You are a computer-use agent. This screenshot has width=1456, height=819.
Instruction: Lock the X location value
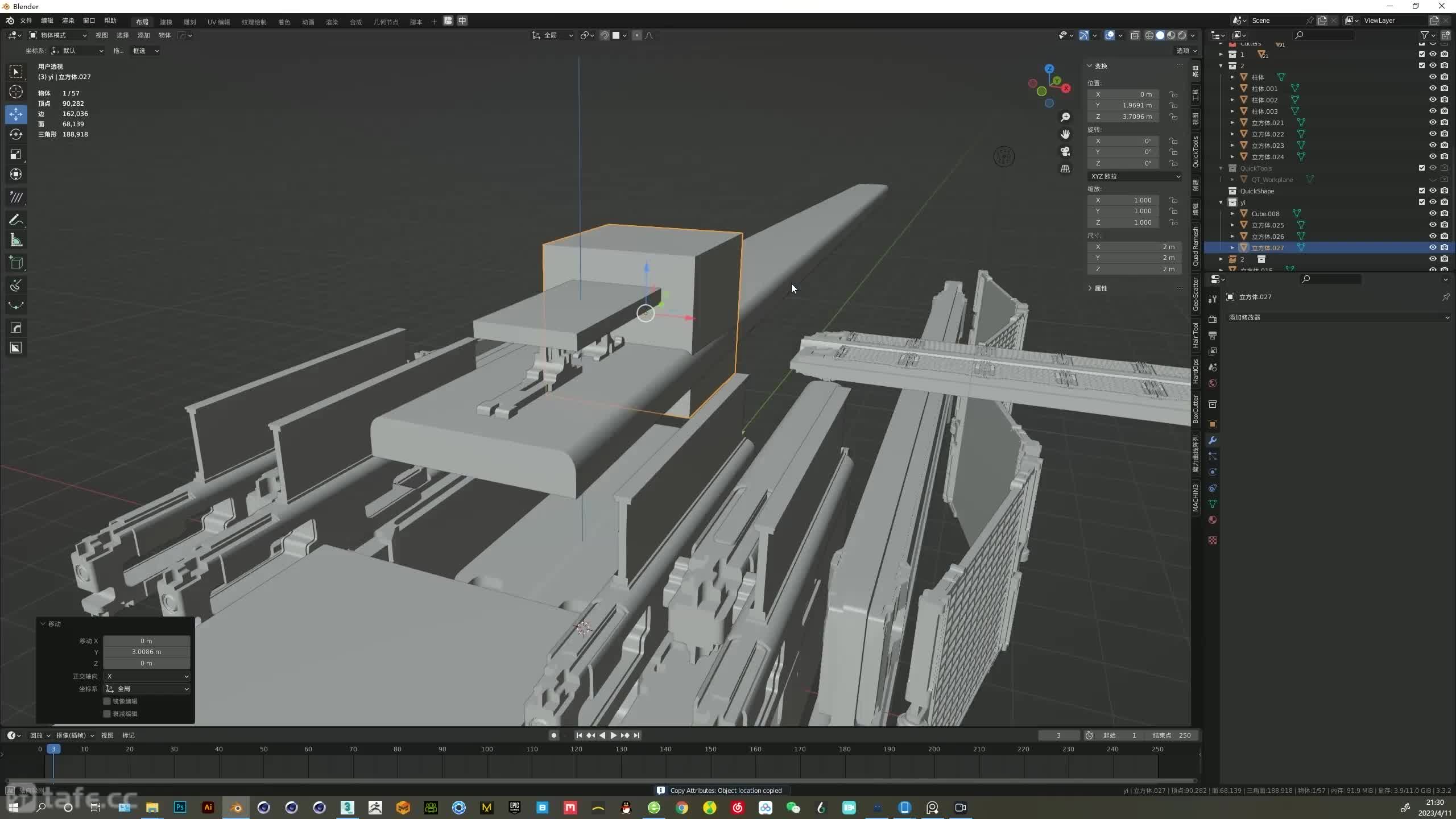pos(1173,94)
